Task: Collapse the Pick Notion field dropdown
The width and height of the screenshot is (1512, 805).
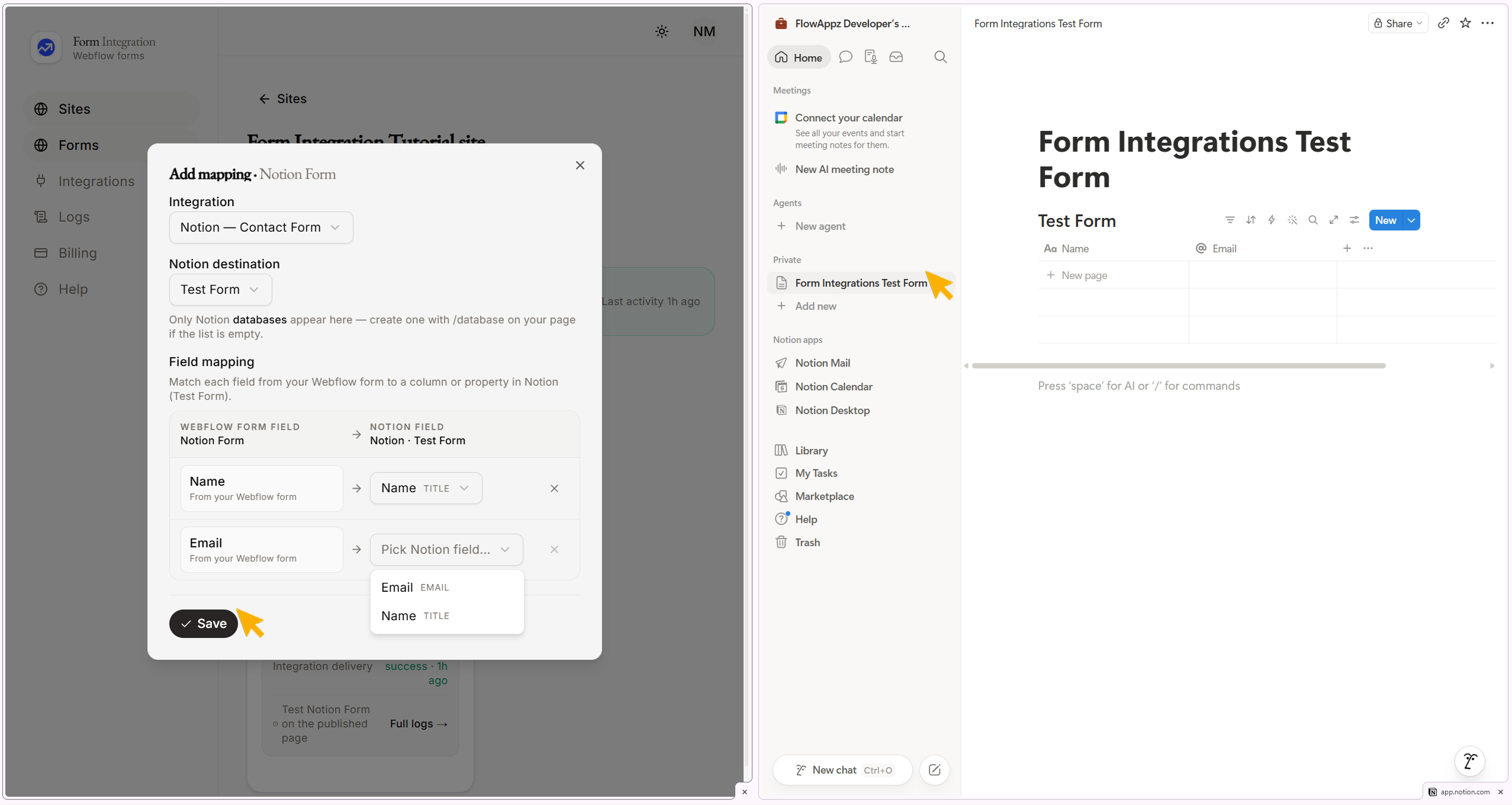Action: point(446,550)
